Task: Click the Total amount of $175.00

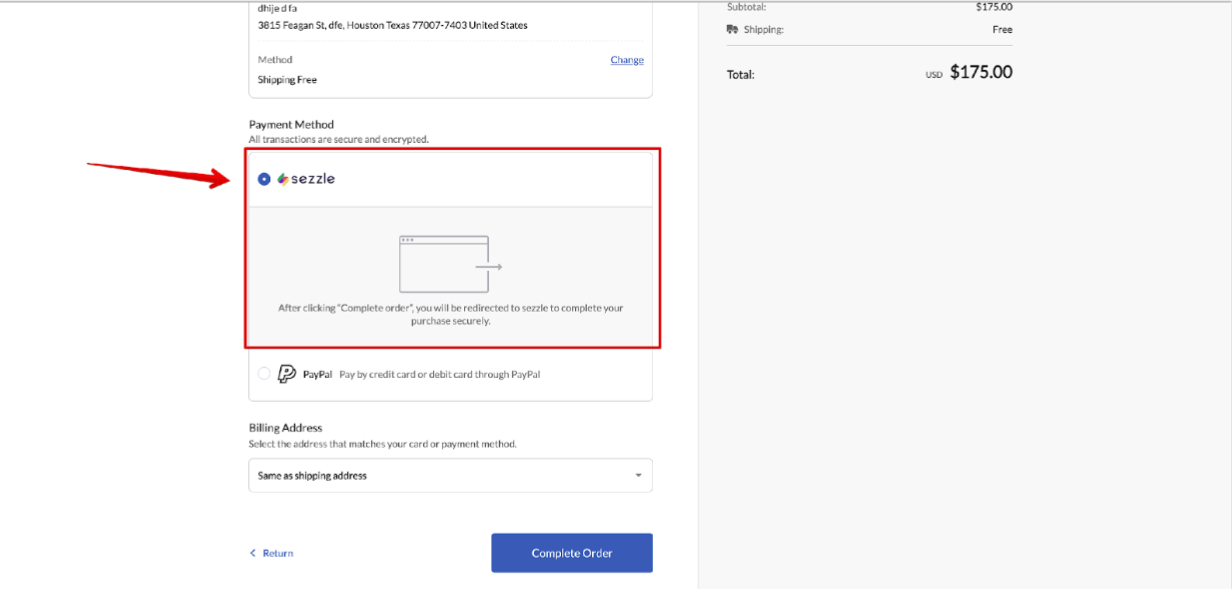Action: pos(981,73)
